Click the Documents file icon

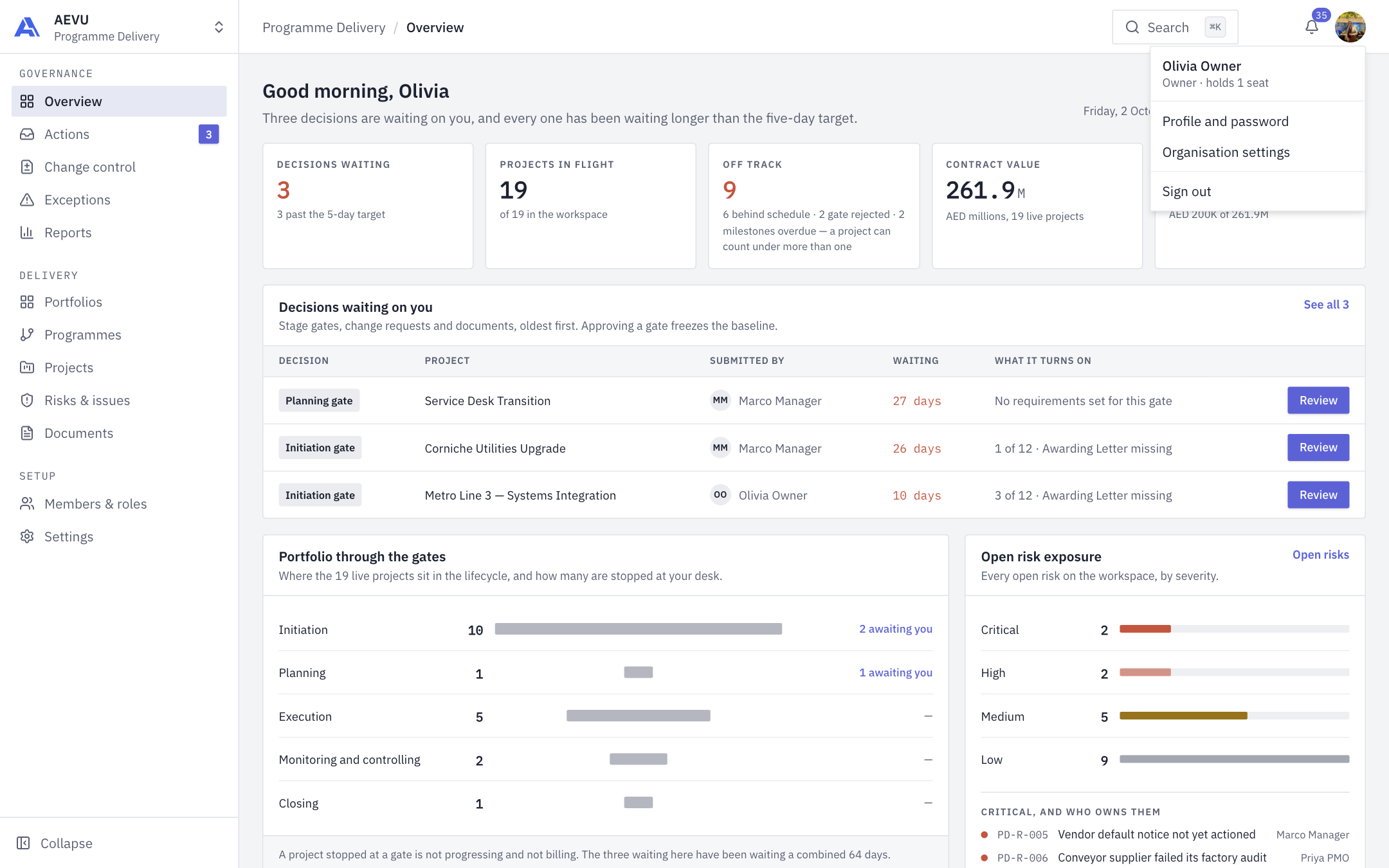click(x=27, y=433)
